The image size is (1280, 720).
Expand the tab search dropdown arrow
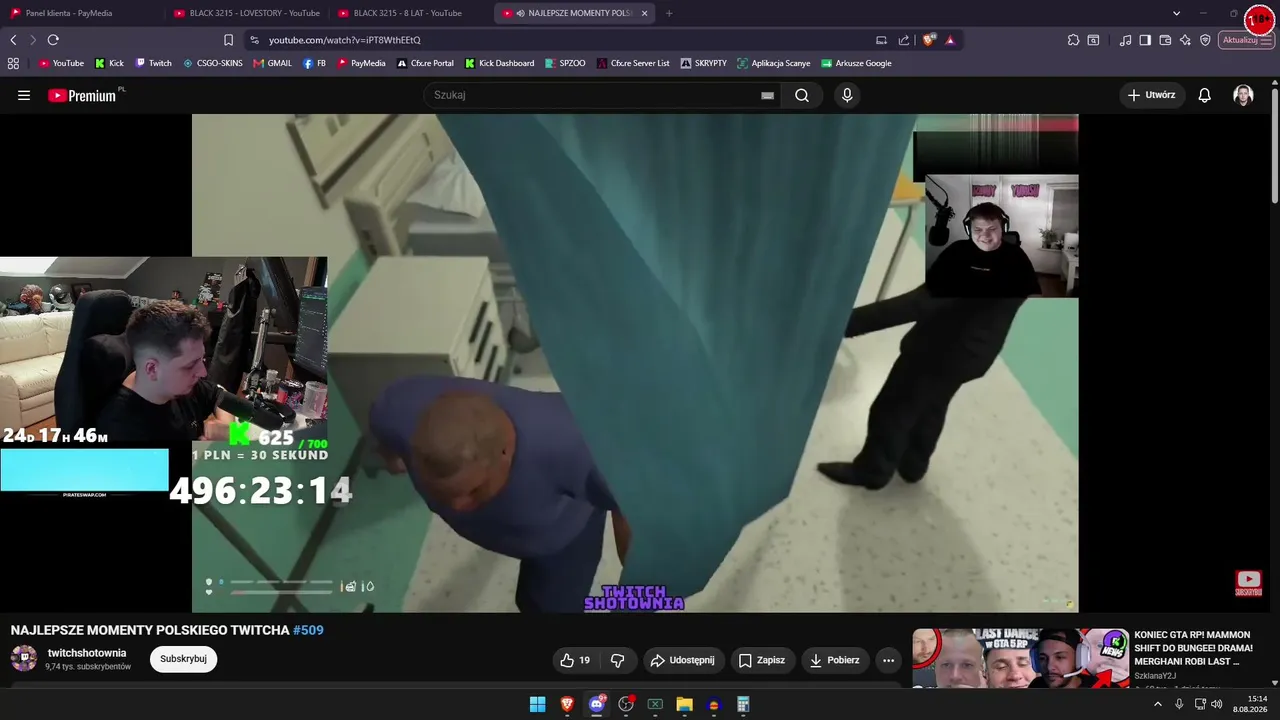pyautogui.click(x=1176, y=13)
